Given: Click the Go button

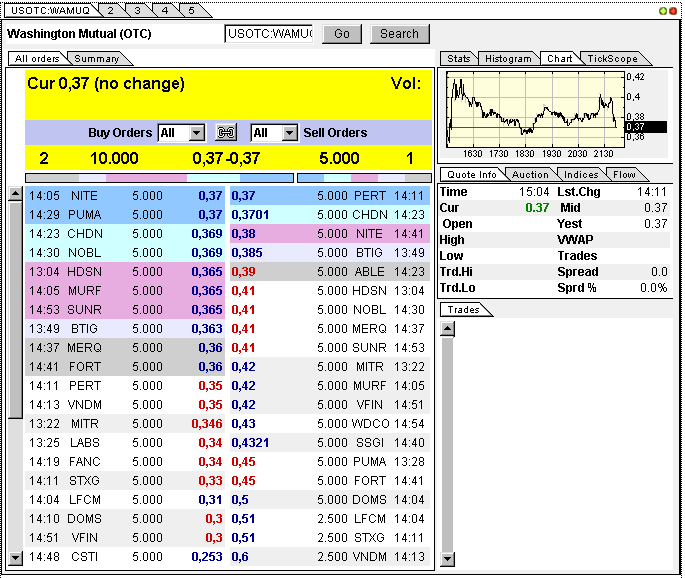Looking at the screenshot, I should [342, 34].
